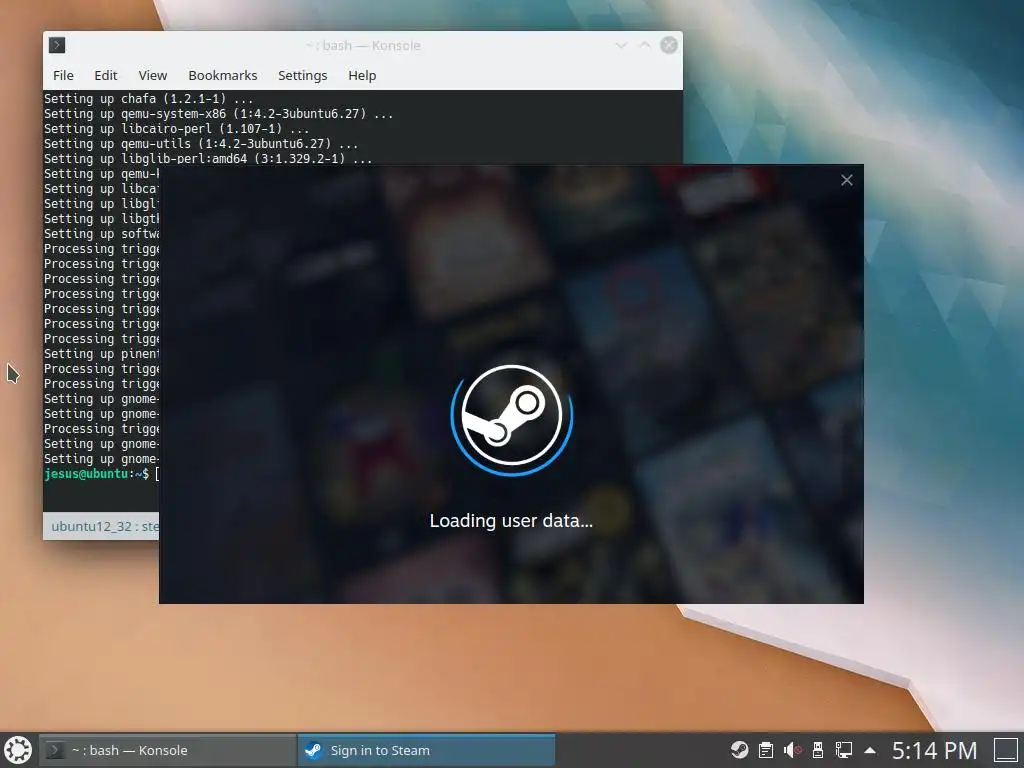Click the Steam logo in loading dialog
Screen dimensions: 1024x768
tap(512, 415)
